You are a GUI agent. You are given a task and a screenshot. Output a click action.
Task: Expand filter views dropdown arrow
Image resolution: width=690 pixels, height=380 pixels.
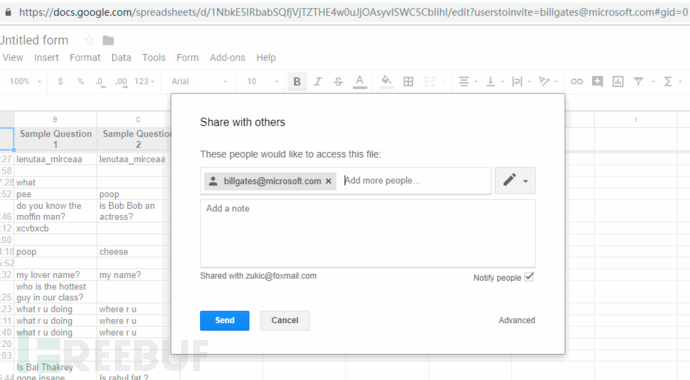(653, 82)
